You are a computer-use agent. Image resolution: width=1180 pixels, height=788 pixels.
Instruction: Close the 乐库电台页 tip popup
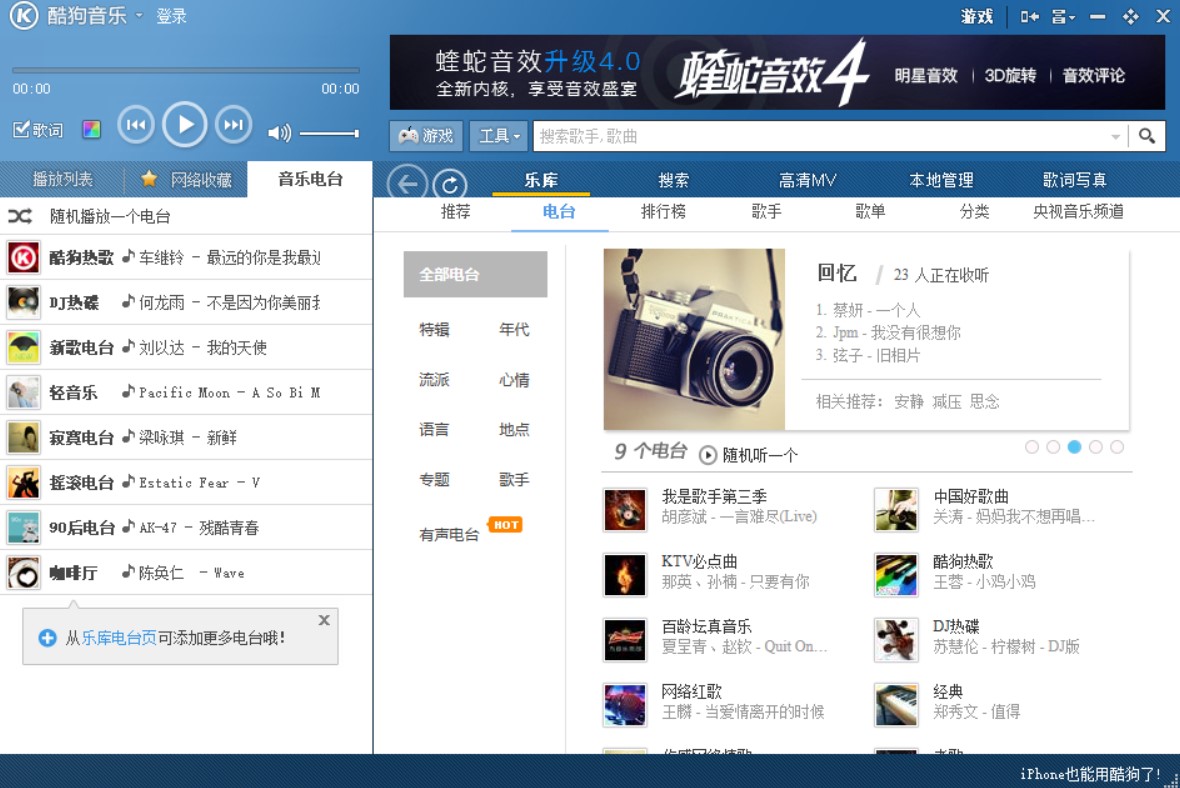click(x=324, y=620)
